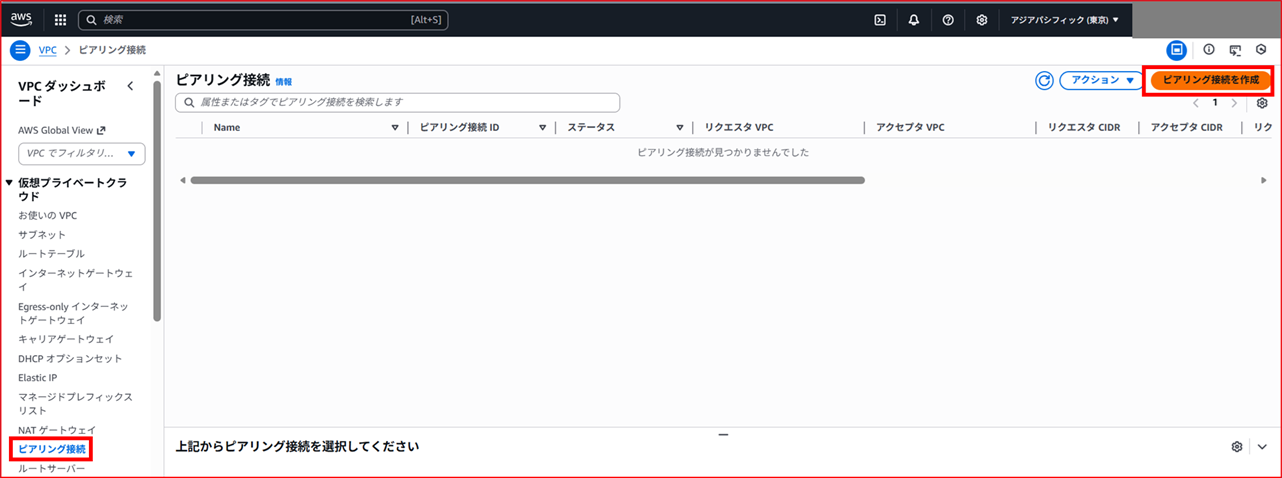Open DHCP オプションセット in sidebar

pyautogui.click(x=70, y=358)
